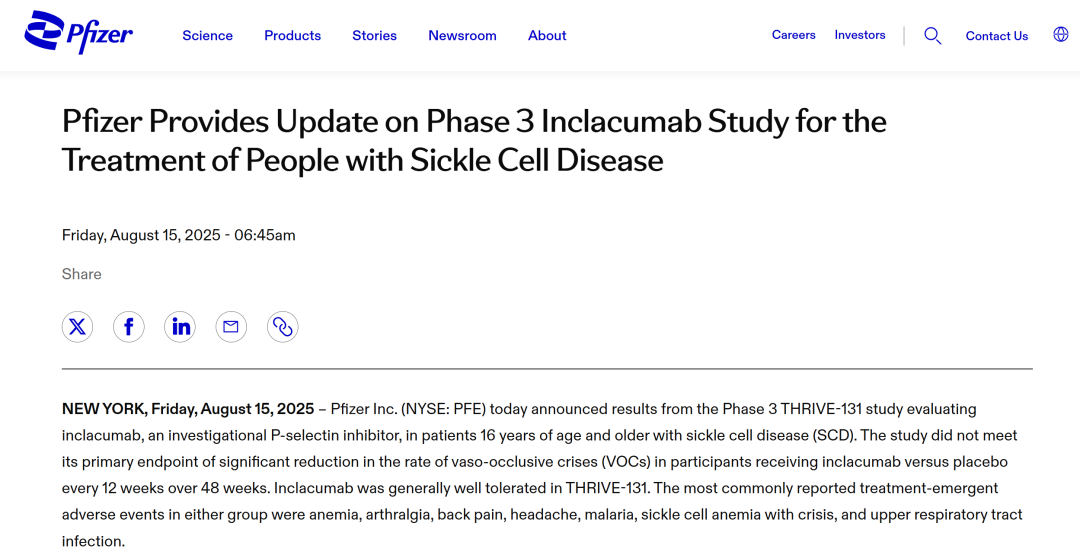
Task: Open the Products menu
Action: (x=293, y=36)
